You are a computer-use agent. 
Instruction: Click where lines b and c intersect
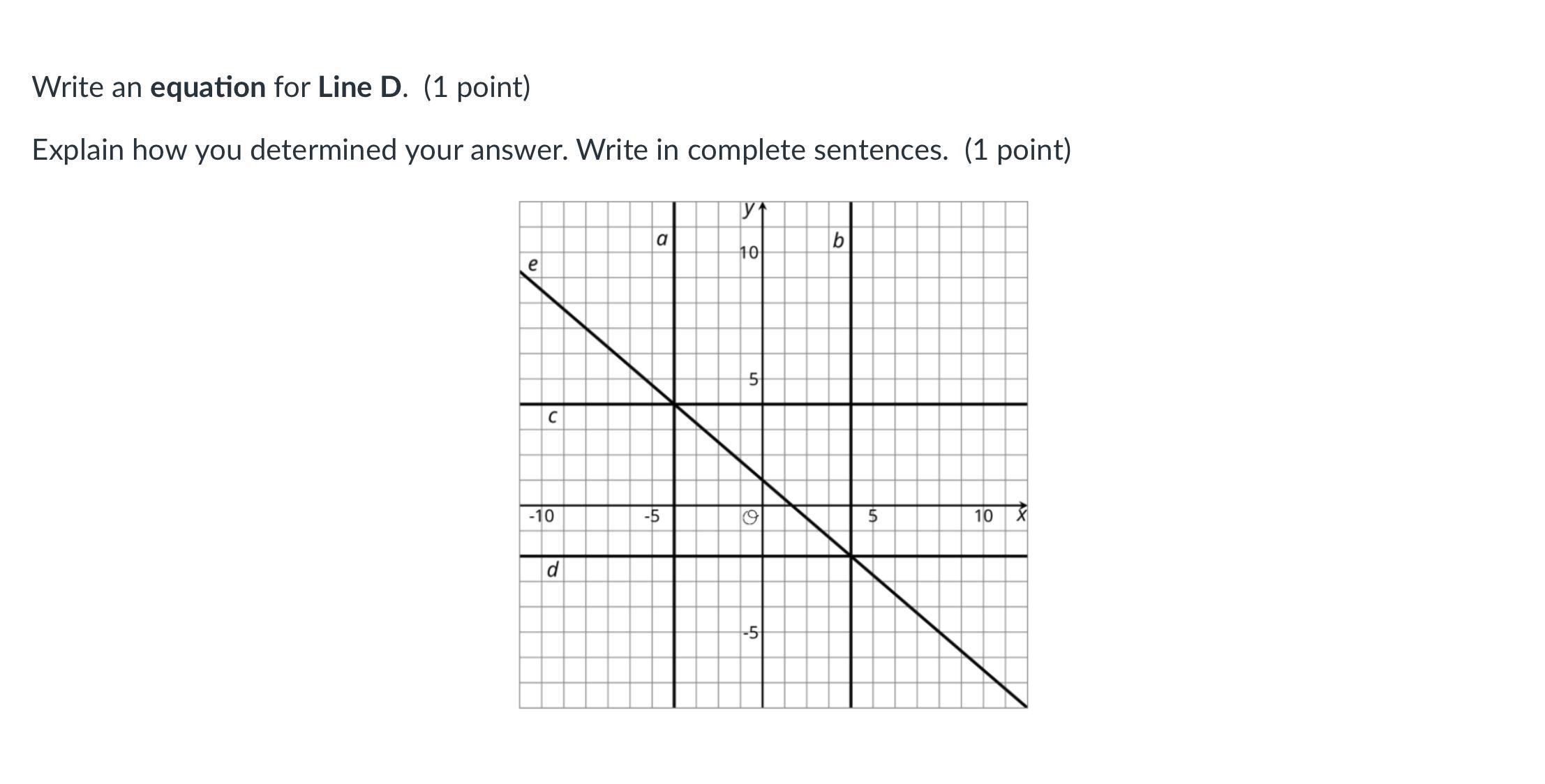pyautogui.click(x=851, y=404)
